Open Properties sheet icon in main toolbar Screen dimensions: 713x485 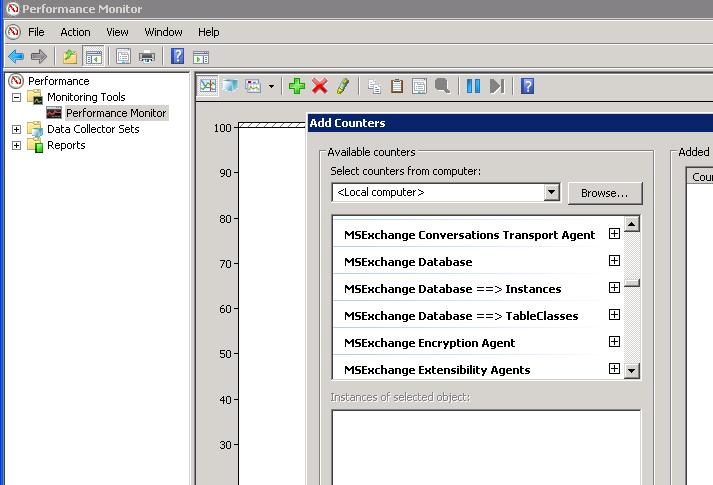point(123,57)
